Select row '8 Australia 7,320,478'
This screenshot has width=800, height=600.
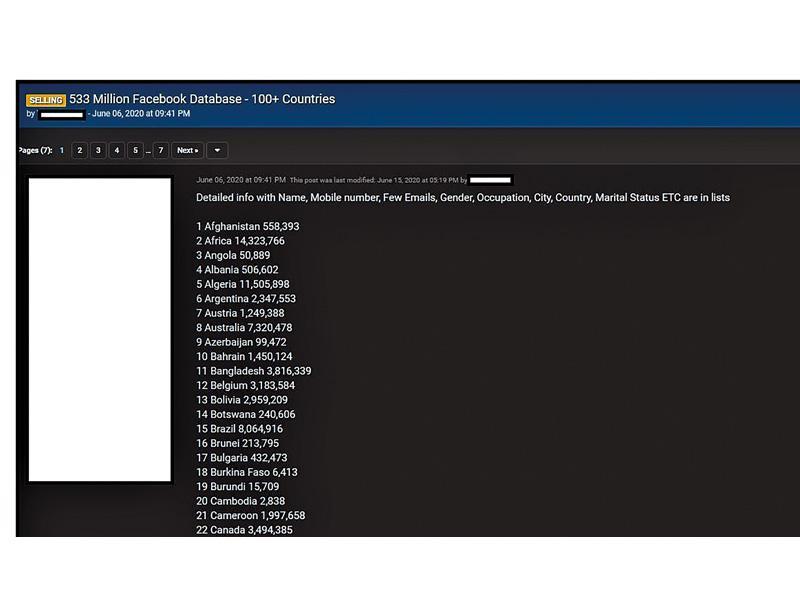pyautogui.click(x=244, y=328)
